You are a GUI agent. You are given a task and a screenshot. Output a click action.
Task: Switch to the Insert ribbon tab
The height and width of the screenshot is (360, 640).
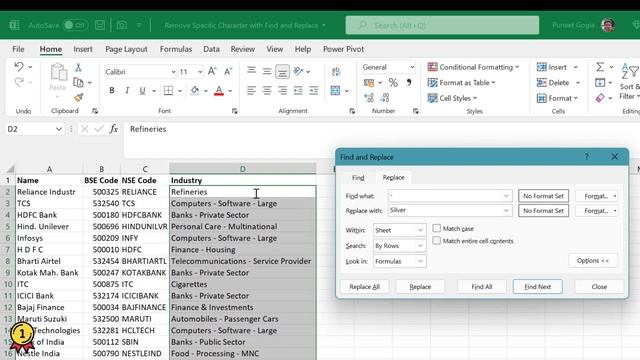[83, 49]
